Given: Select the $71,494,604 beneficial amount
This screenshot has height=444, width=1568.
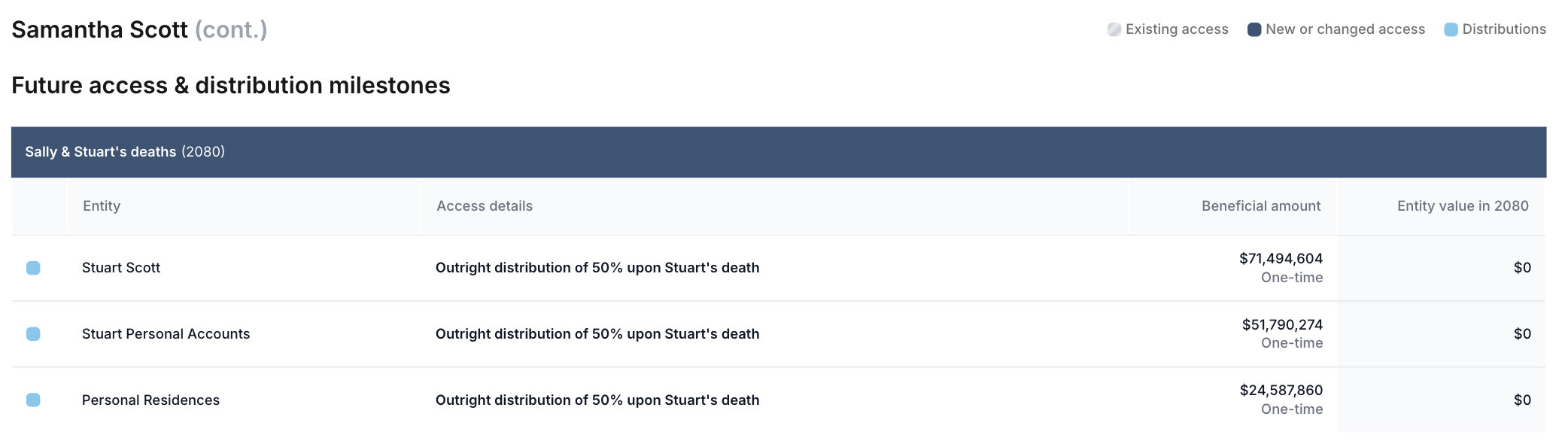Looking at the screenshot, I should tap(1281, 258).
